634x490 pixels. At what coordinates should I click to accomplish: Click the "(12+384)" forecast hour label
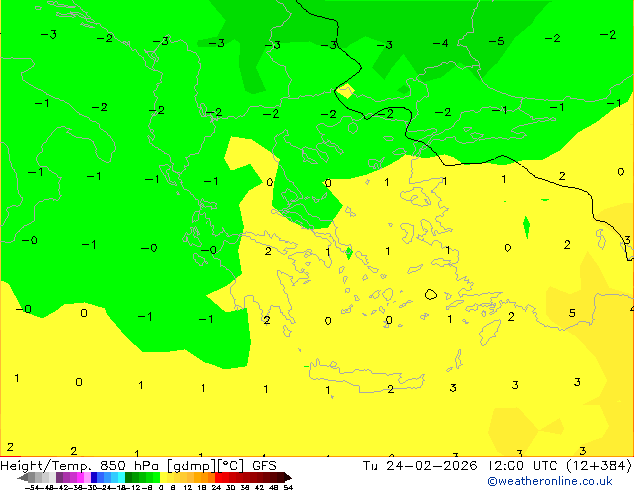coord(599,466)
